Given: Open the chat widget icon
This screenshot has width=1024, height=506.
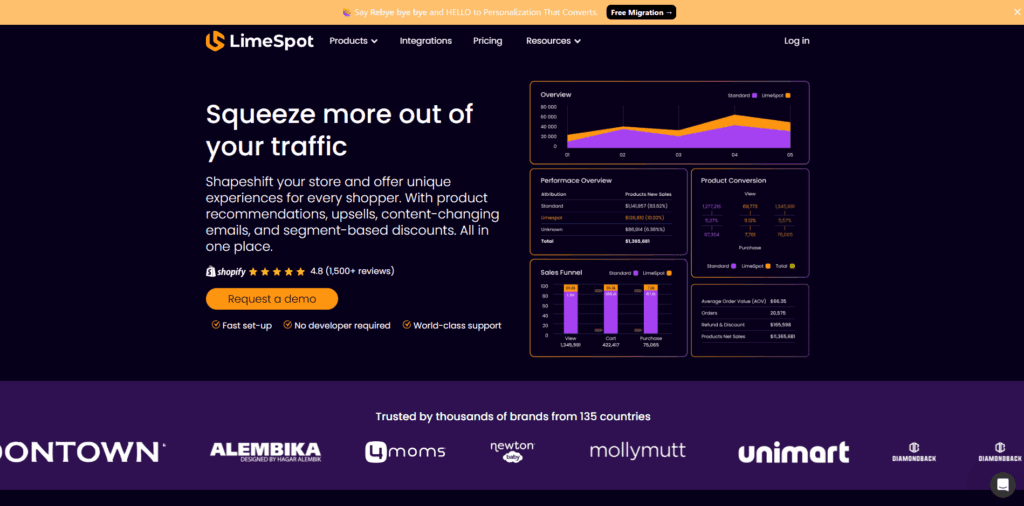Looking at the screenshot, I should (x=1002, y=485).
